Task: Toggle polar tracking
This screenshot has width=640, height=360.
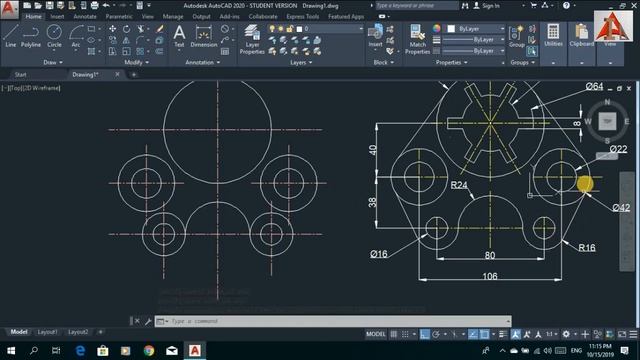Action: [x=436, y=334]
